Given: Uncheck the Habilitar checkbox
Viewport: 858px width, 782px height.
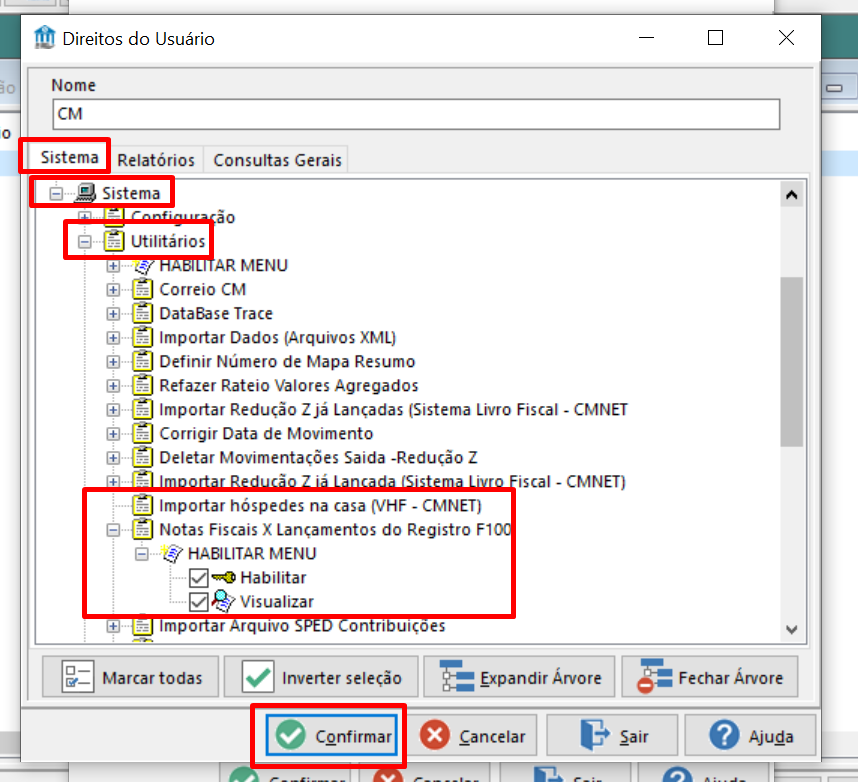Looking at the screenshot, I should point(199,578).
